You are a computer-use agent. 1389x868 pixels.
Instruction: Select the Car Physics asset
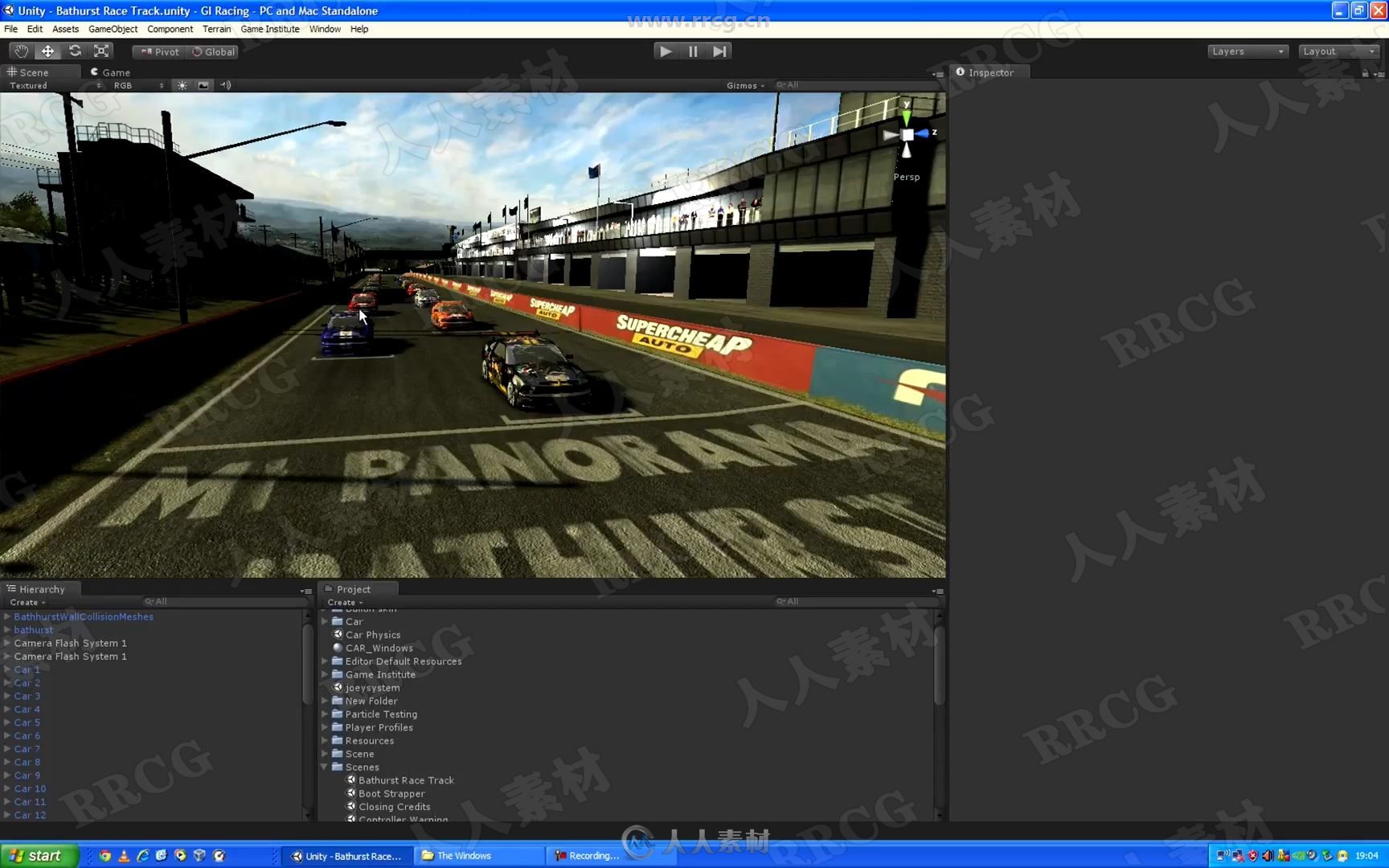373,635
